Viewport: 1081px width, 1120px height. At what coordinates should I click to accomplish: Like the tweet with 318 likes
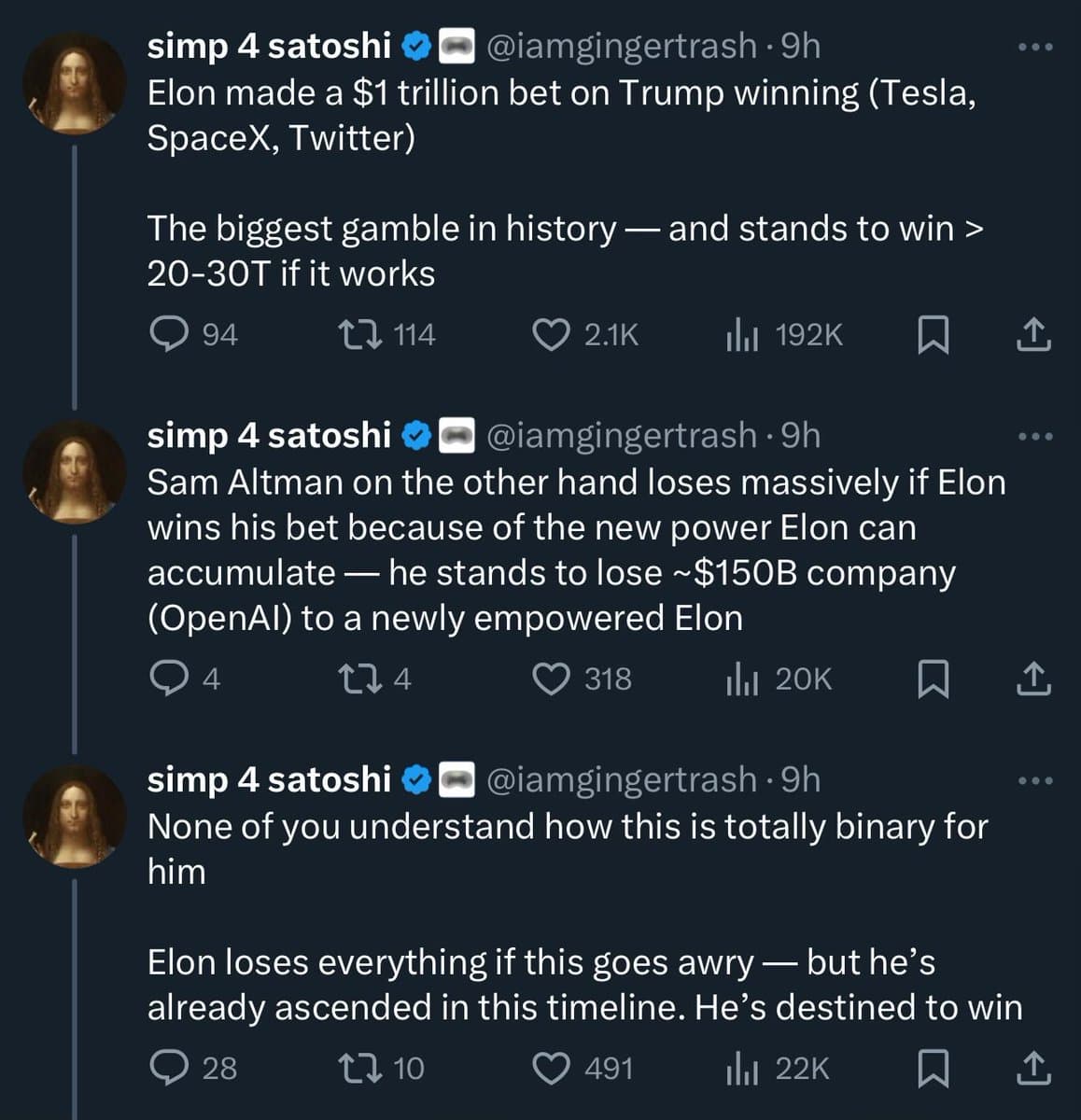pos(551,679)
